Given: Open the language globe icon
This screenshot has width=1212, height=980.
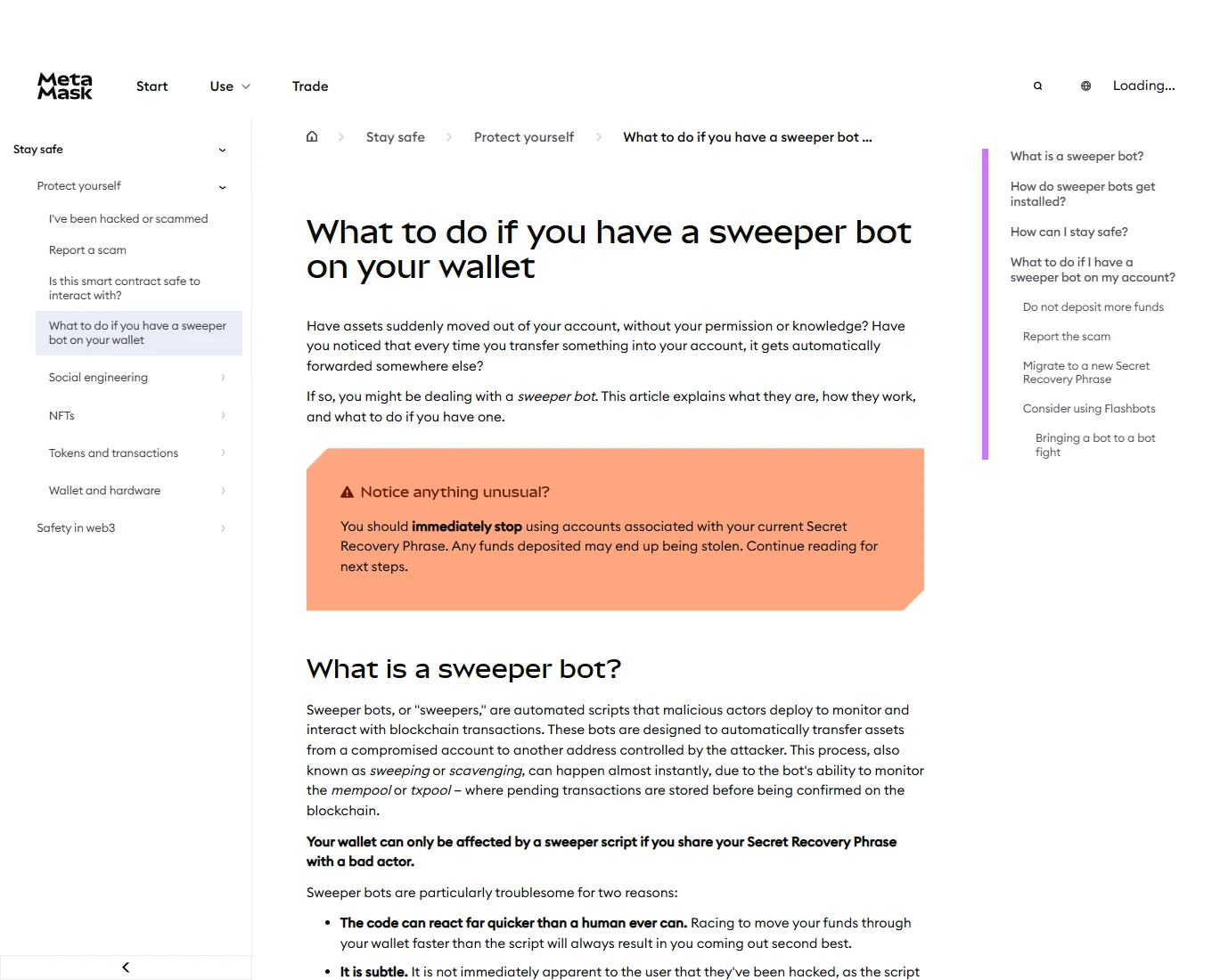Looking at the screenshot, I should pos(1085,86).
